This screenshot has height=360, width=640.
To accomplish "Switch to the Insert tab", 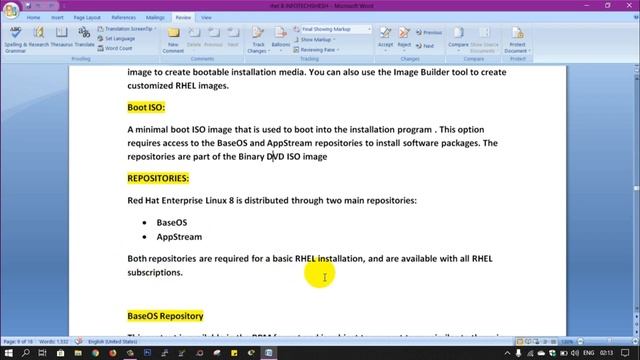I will point(57,18).
